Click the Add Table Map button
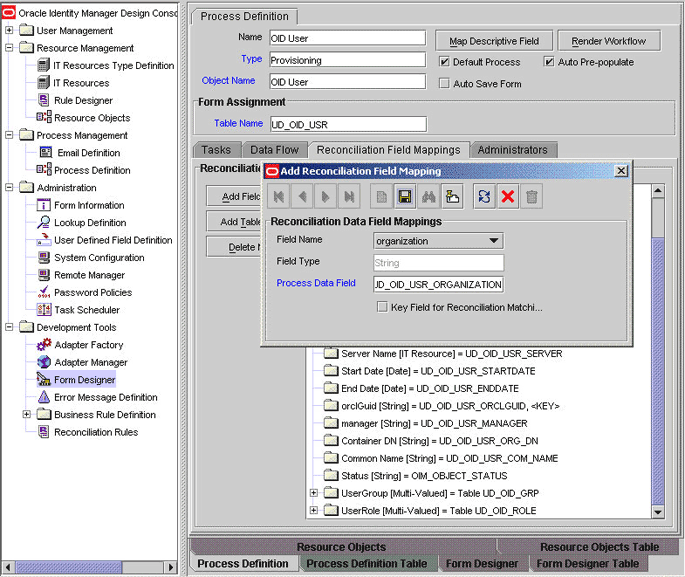Viewport: 685px width, 577px height. [x=234, y=222]
